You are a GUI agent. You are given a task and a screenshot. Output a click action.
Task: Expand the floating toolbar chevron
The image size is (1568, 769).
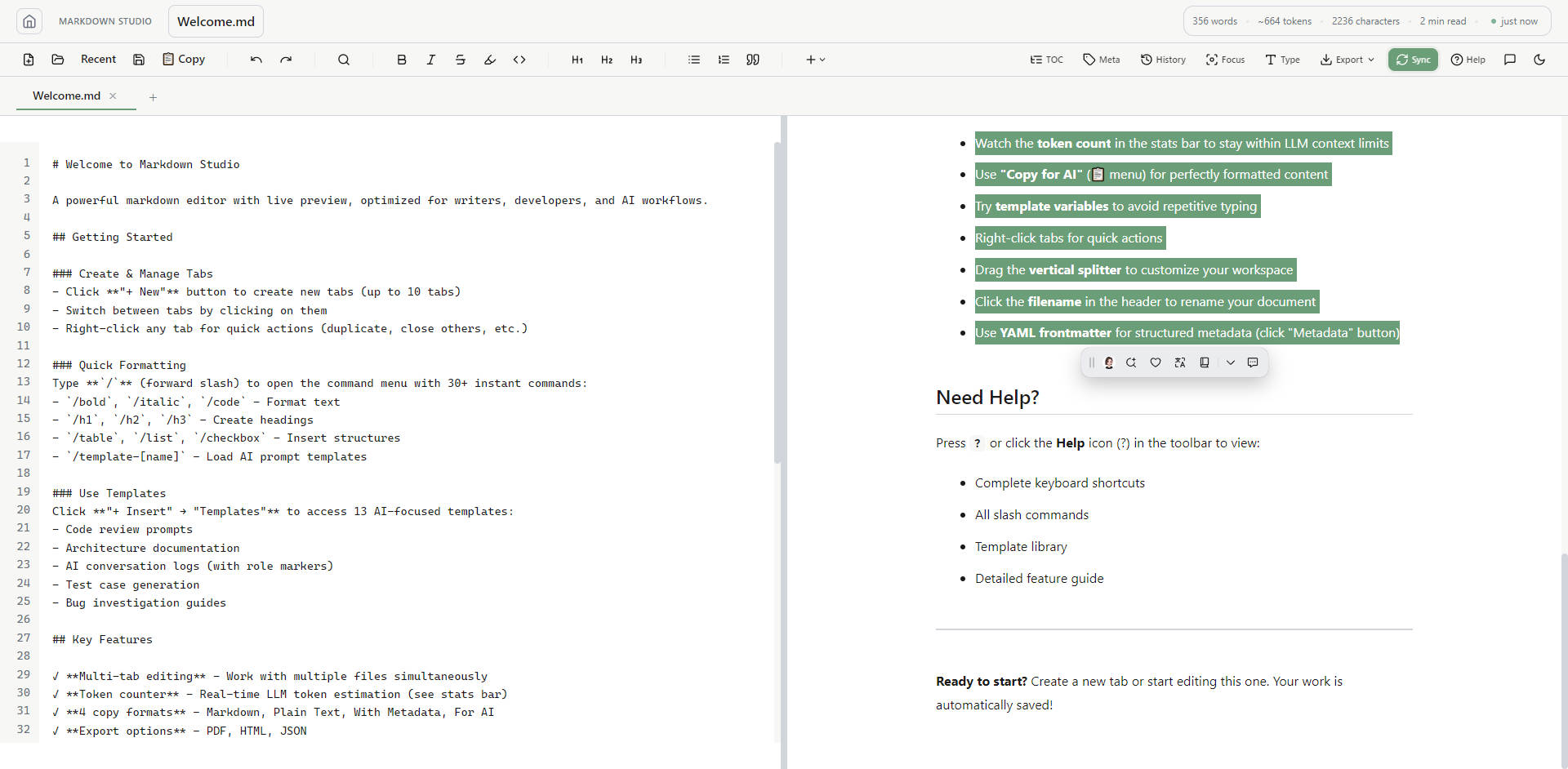click(1231, 362)
